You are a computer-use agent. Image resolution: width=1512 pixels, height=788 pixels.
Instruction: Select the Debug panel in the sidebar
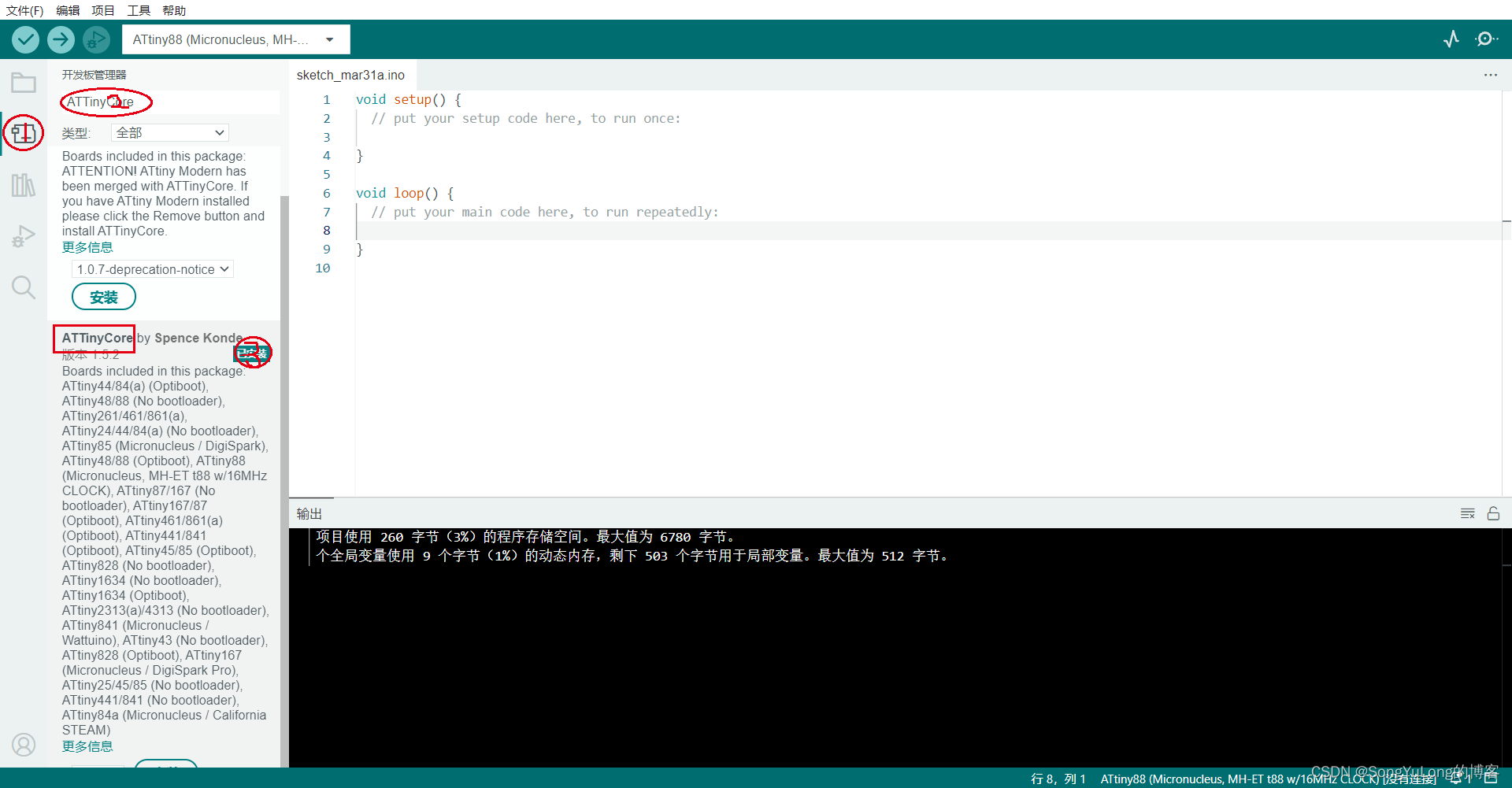coord(23,235)
